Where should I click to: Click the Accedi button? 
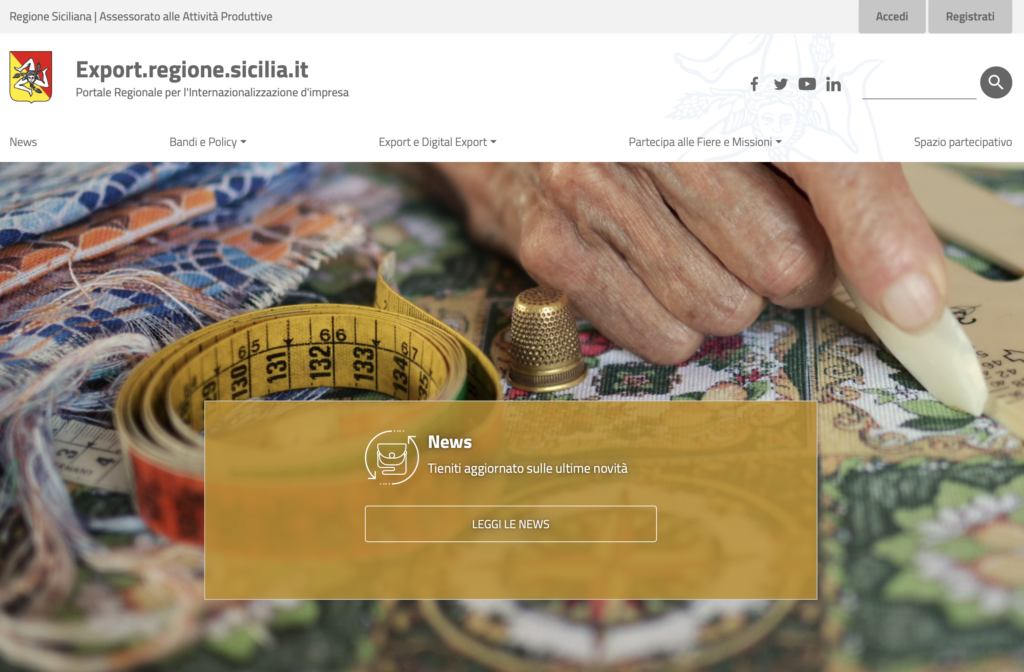click(892, 16)
